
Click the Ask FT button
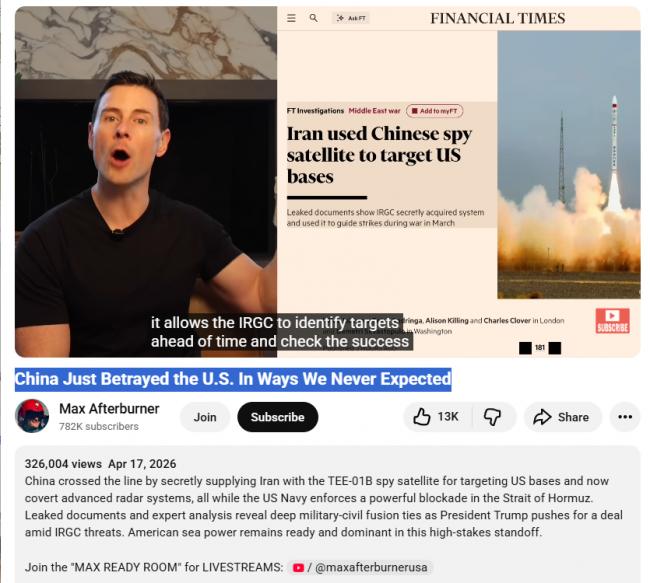pyautogui.click(x=351, y=18)
